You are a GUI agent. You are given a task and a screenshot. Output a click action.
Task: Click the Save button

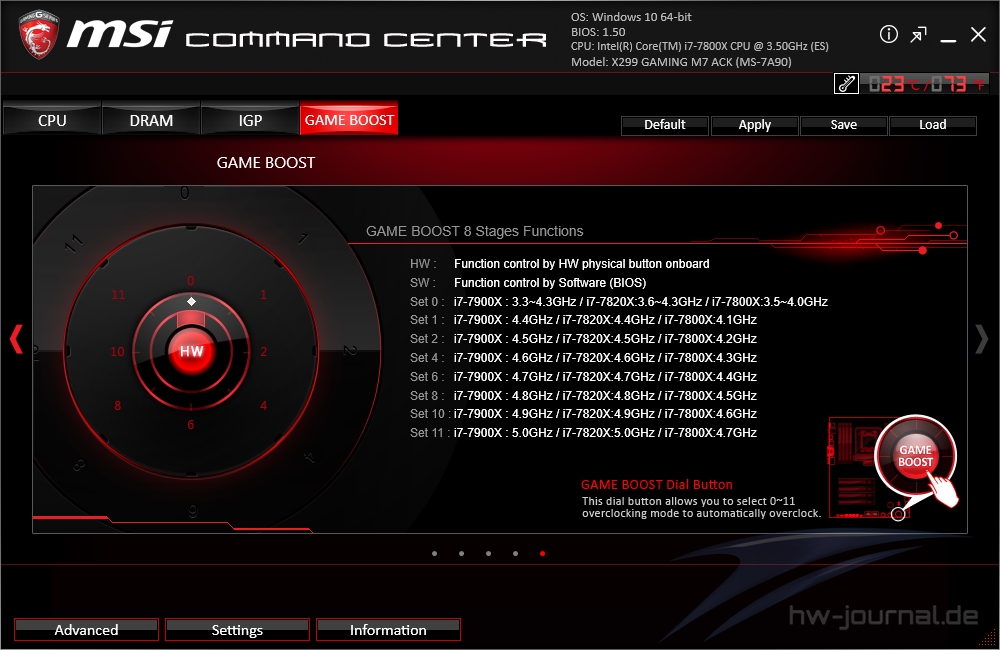844,125
